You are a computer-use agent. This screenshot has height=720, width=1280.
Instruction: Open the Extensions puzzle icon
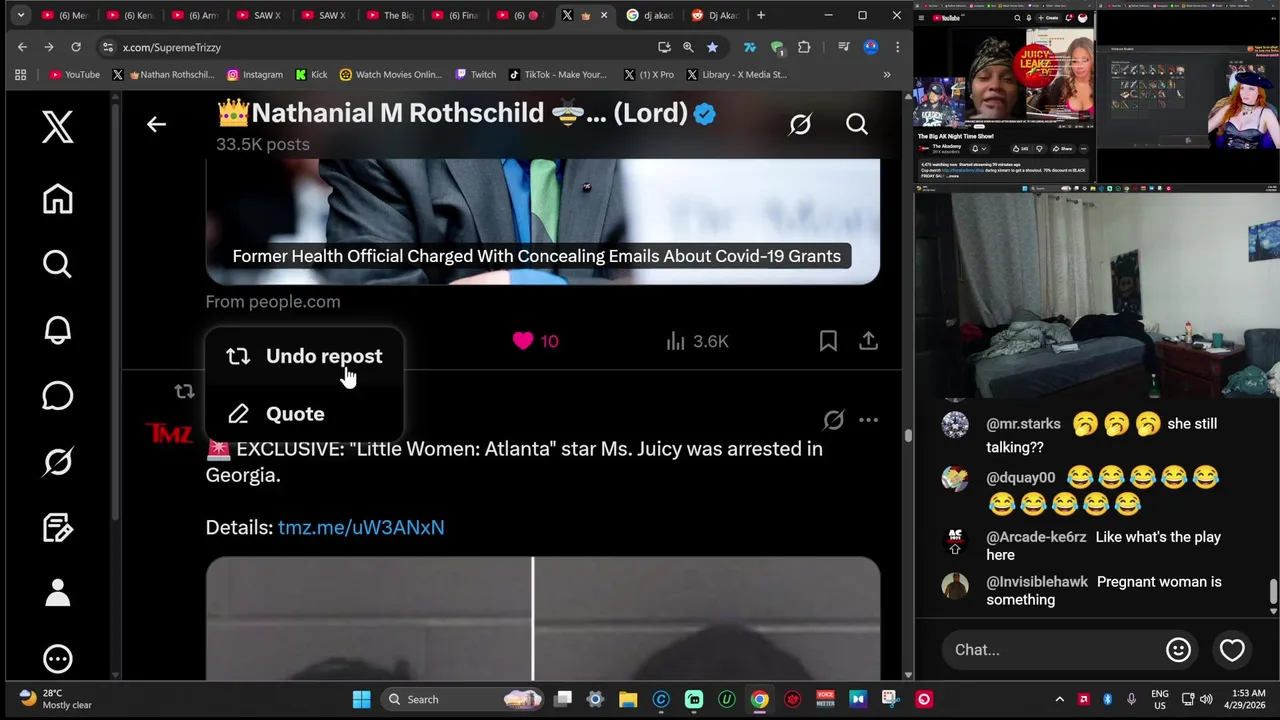(804, 47)
